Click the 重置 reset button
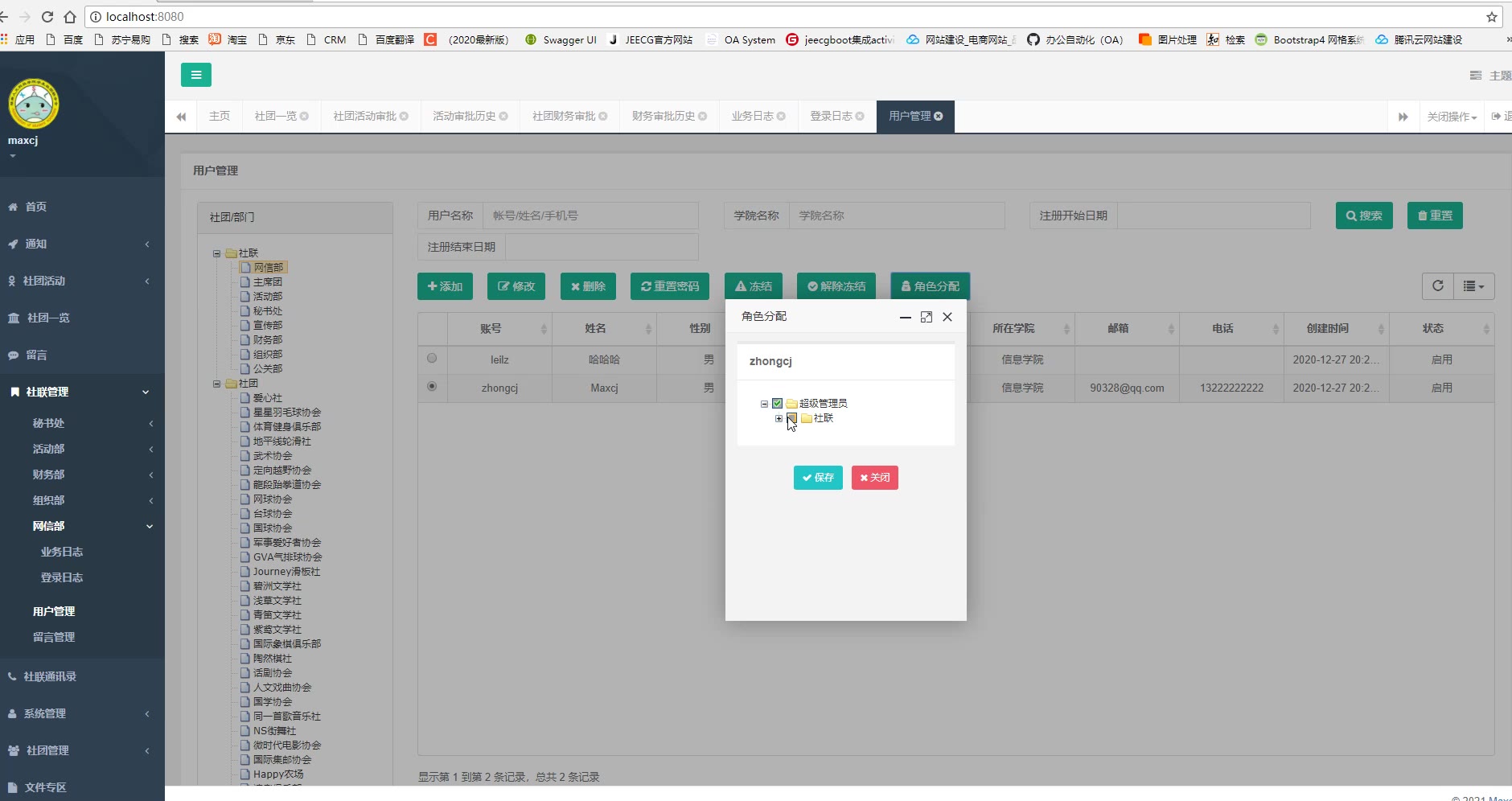Image resolution: width=1512 pixels, height=801 pixels. click(x=1435, y=216)
